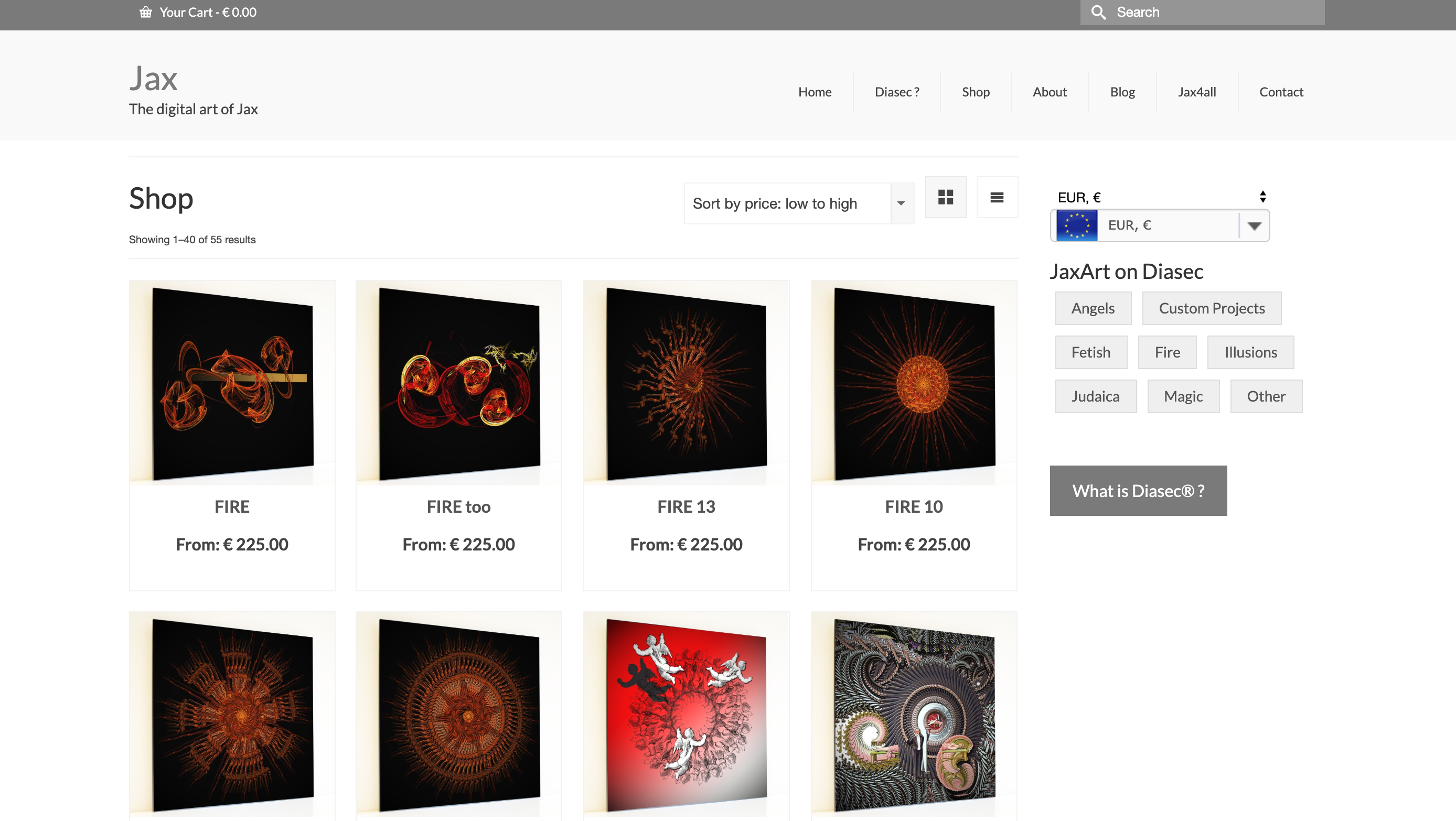
Task: Switch to grid view layout
Action: (x=946, y=197)
